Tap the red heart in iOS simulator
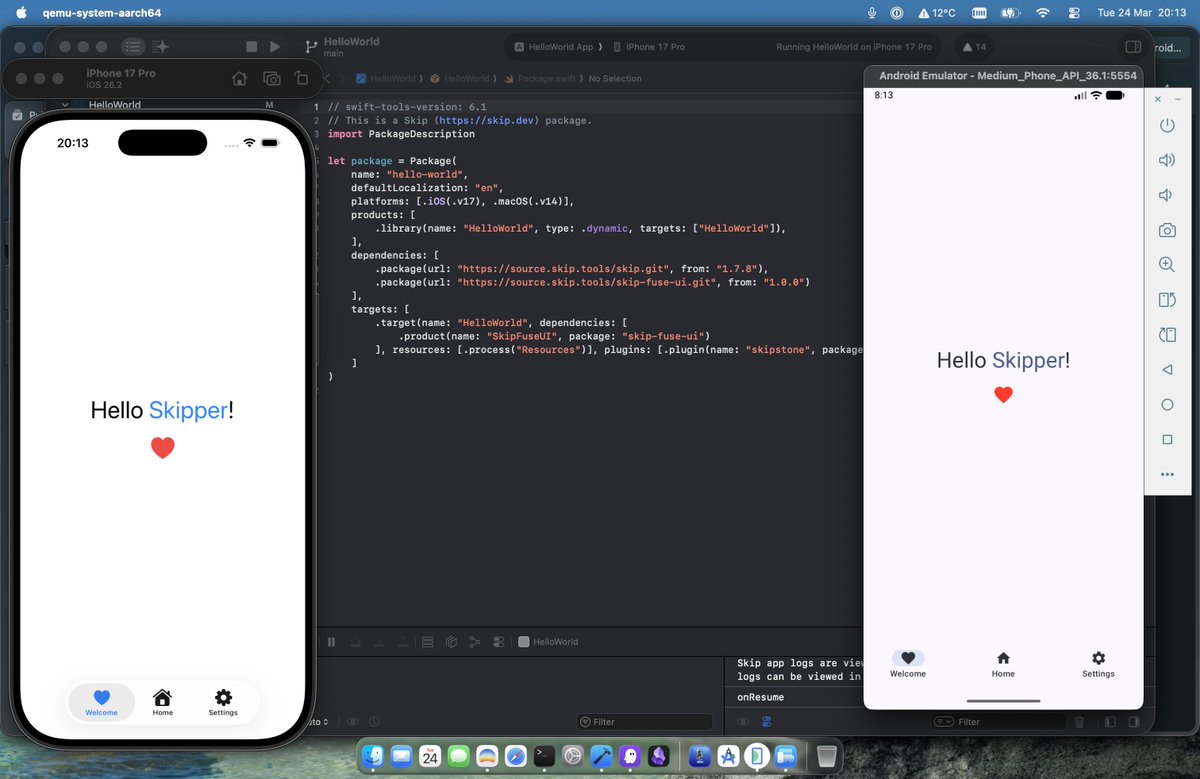 (x=162, y=448)
